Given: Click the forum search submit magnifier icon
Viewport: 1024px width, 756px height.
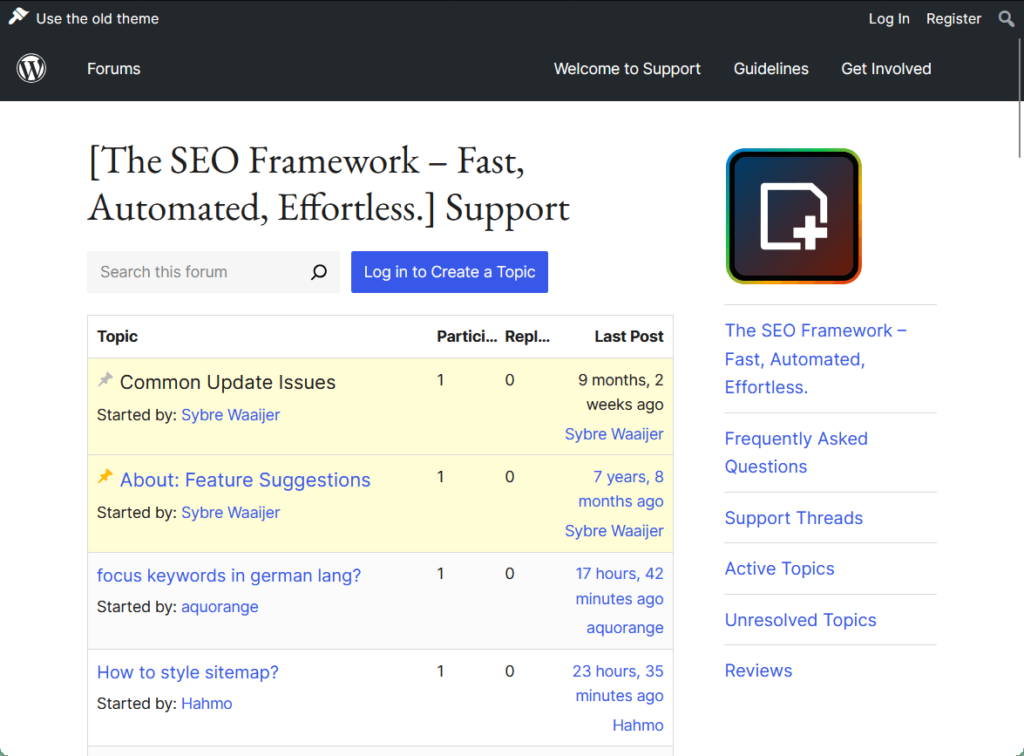Looking at the screenshot, I should pyautogui.click(x=319, y=272).
